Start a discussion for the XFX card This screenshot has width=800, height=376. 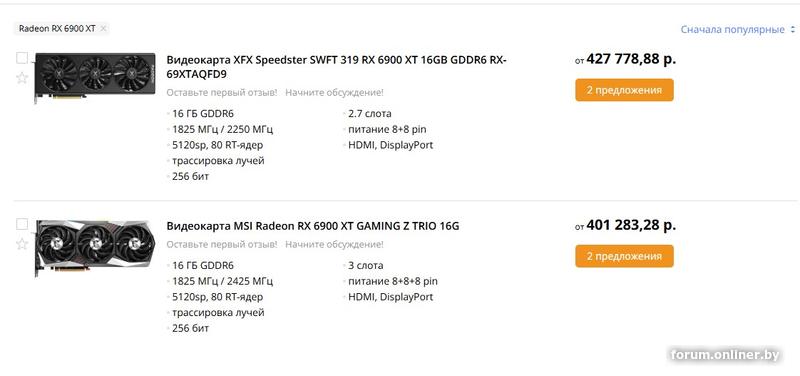334,92
